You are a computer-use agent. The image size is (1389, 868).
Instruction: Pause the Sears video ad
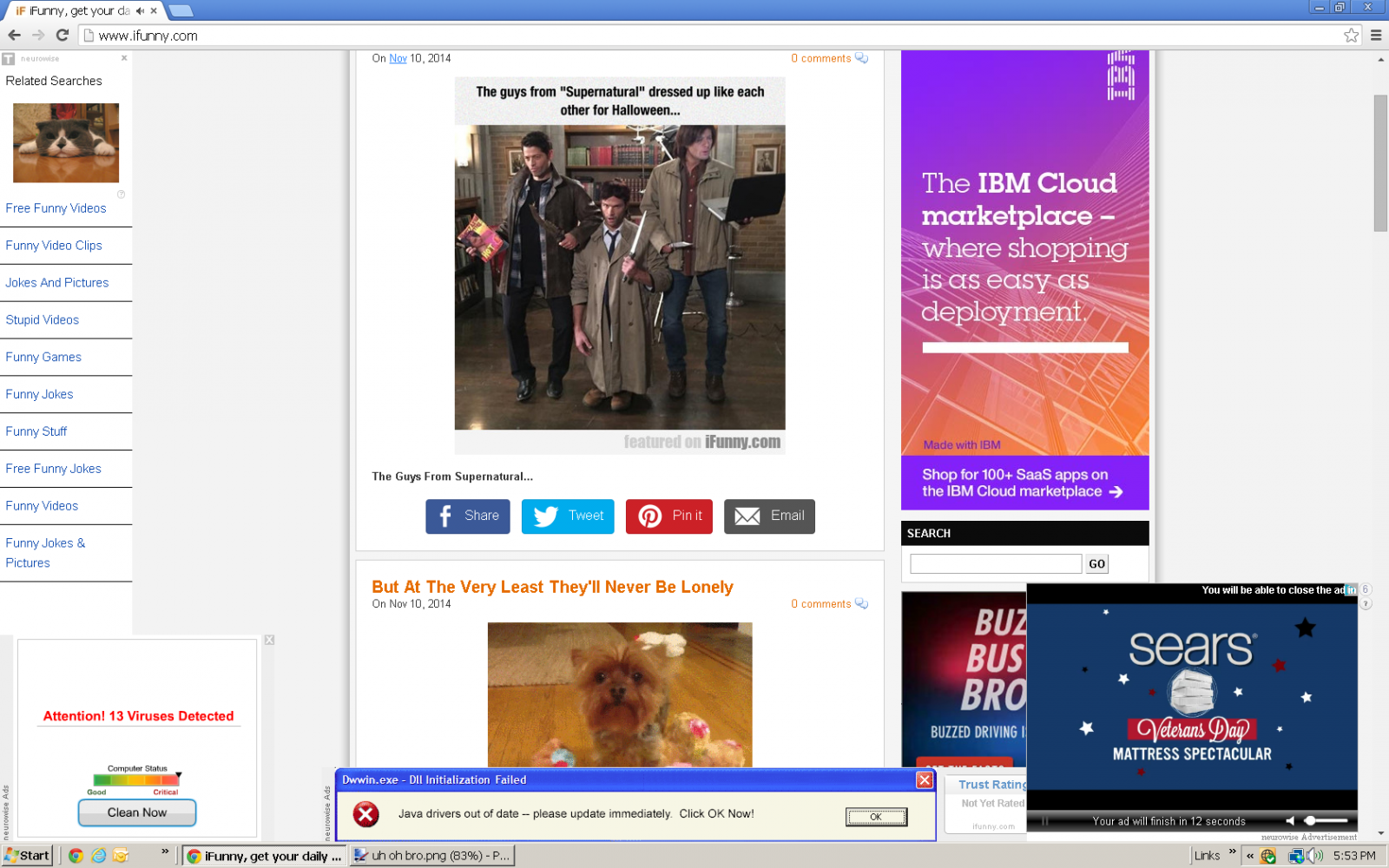pyautogui.click(x=1045, y=821)
